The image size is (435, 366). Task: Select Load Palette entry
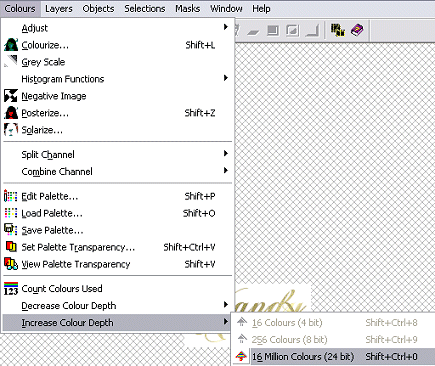118,213
